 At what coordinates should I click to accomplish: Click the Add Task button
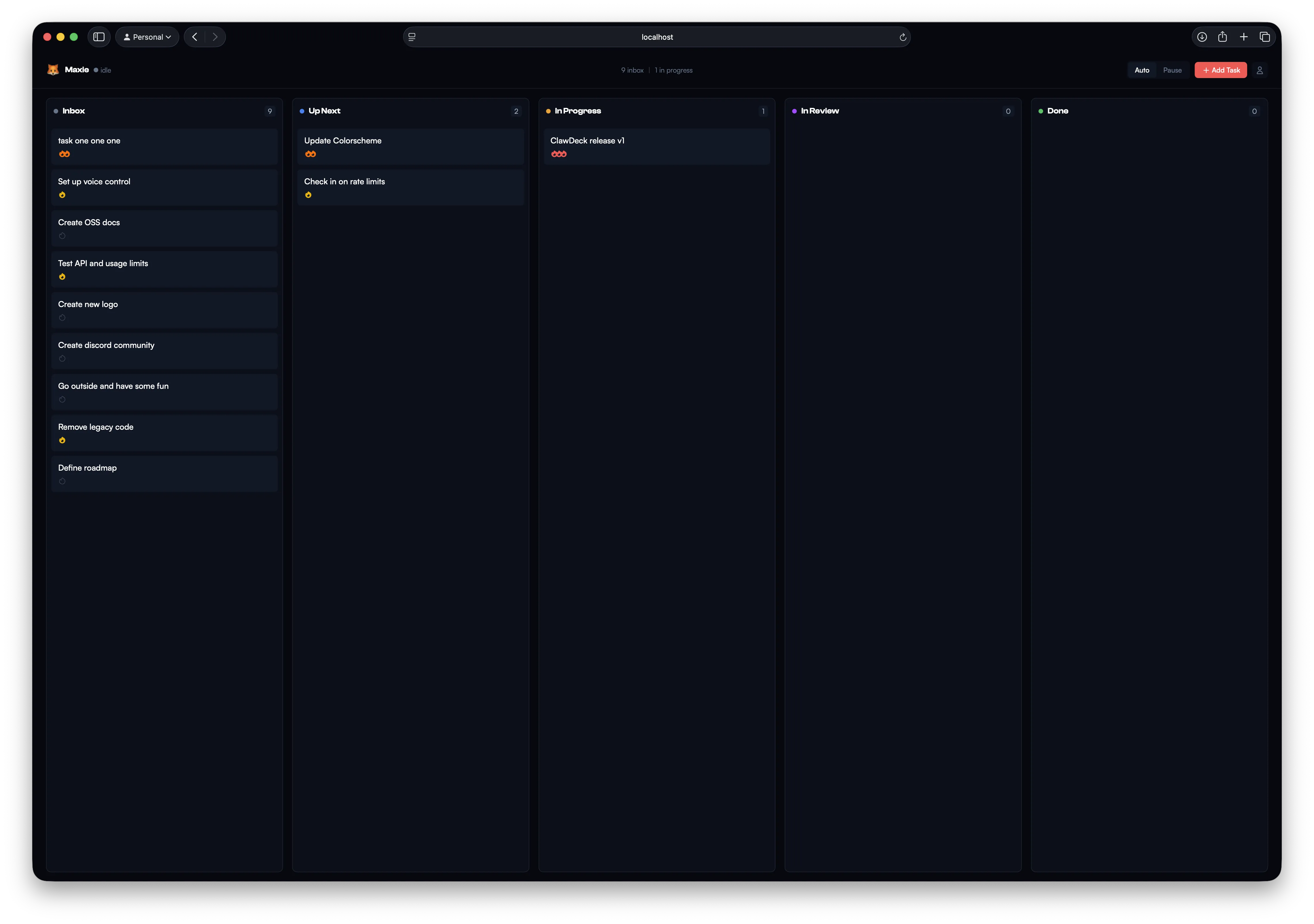click(1220, 70)
